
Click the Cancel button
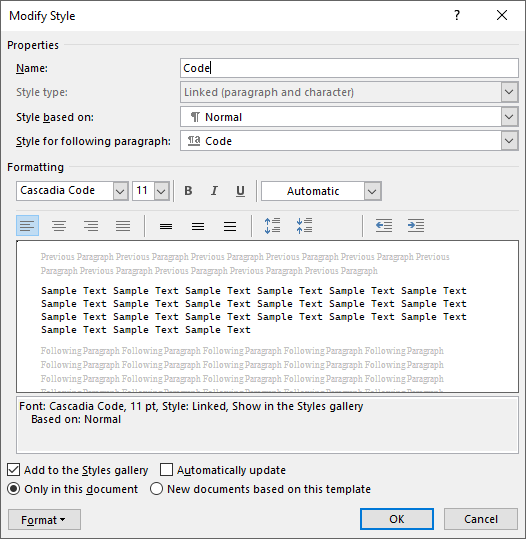481,519
